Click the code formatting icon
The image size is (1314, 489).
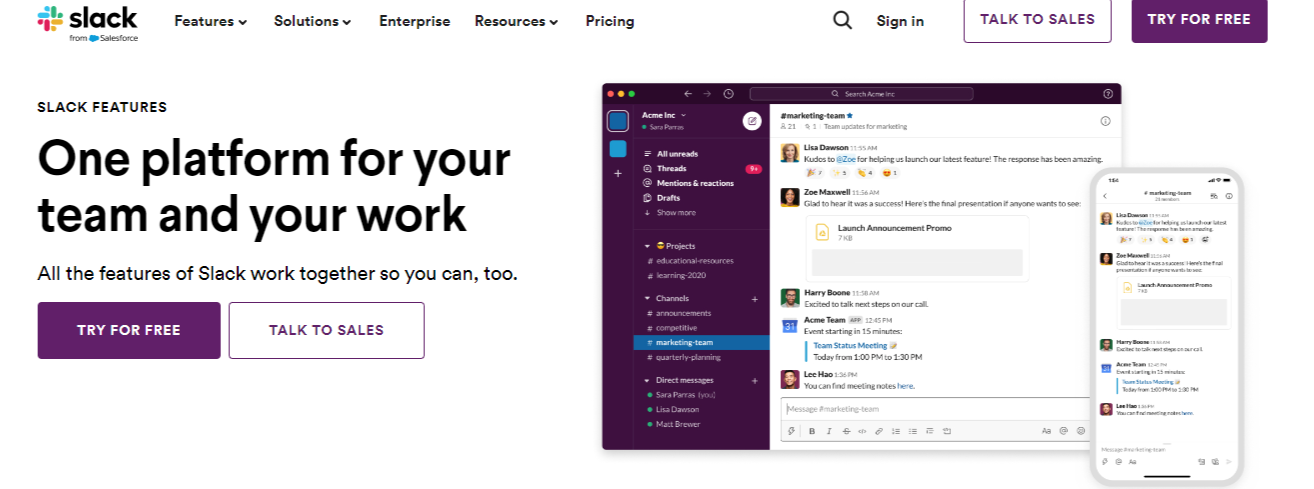(862, 431)
